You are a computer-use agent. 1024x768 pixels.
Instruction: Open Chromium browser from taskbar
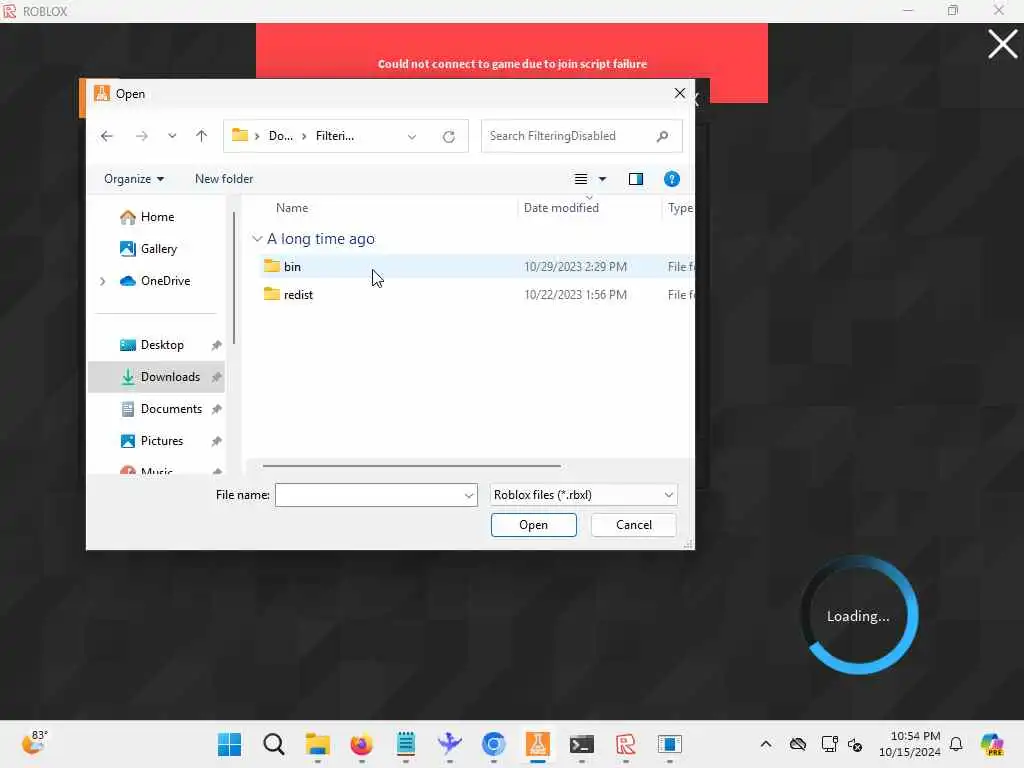(494, 744)
